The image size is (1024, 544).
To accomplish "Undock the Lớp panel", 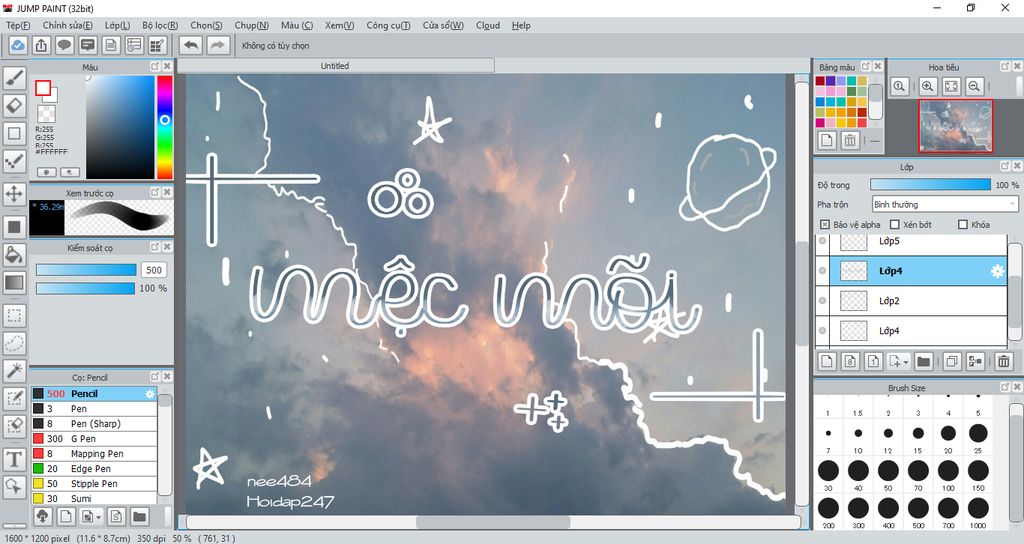I will click(x=1004, y=167).
